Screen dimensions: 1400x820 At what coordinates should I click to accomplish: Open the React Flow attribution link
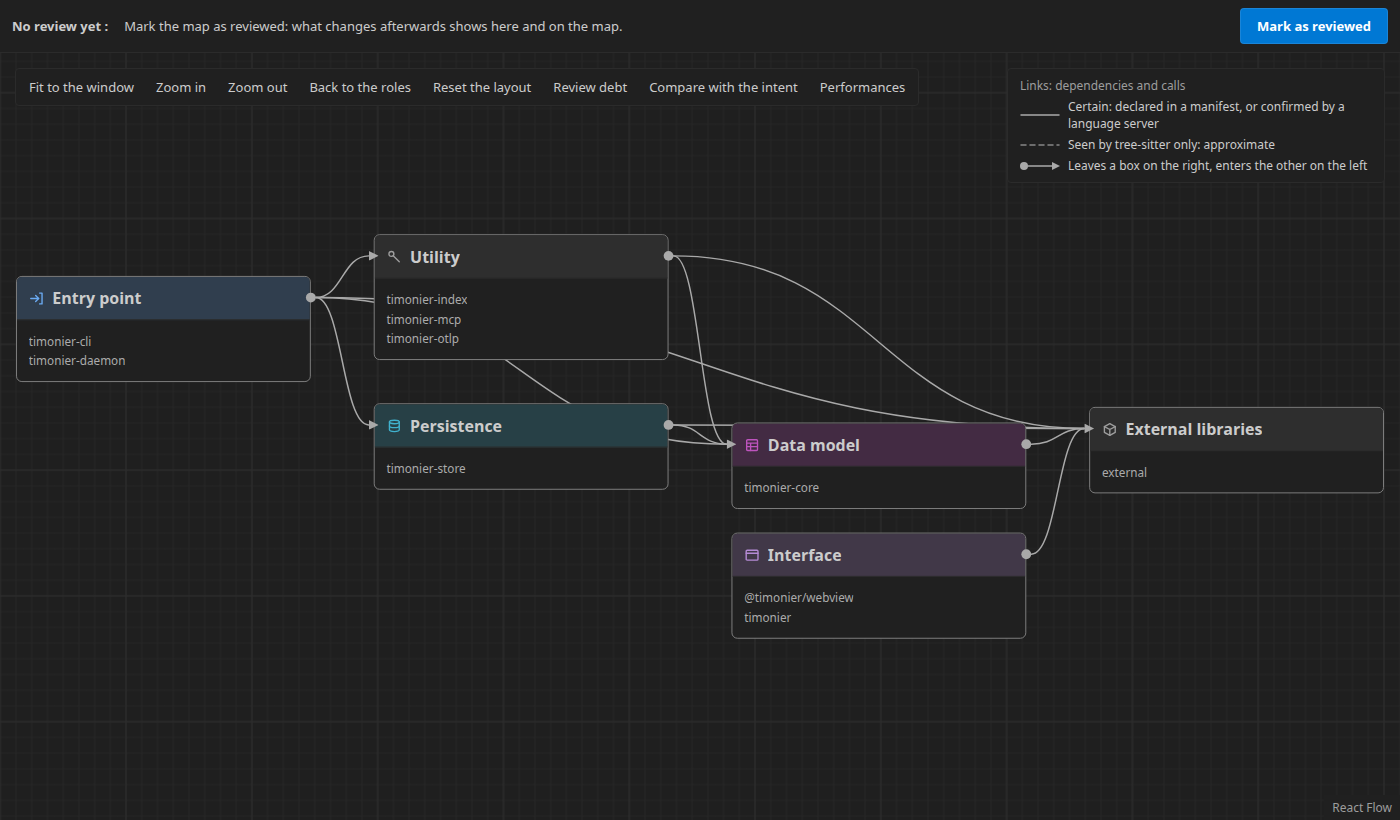click(x=1361, y=807)
